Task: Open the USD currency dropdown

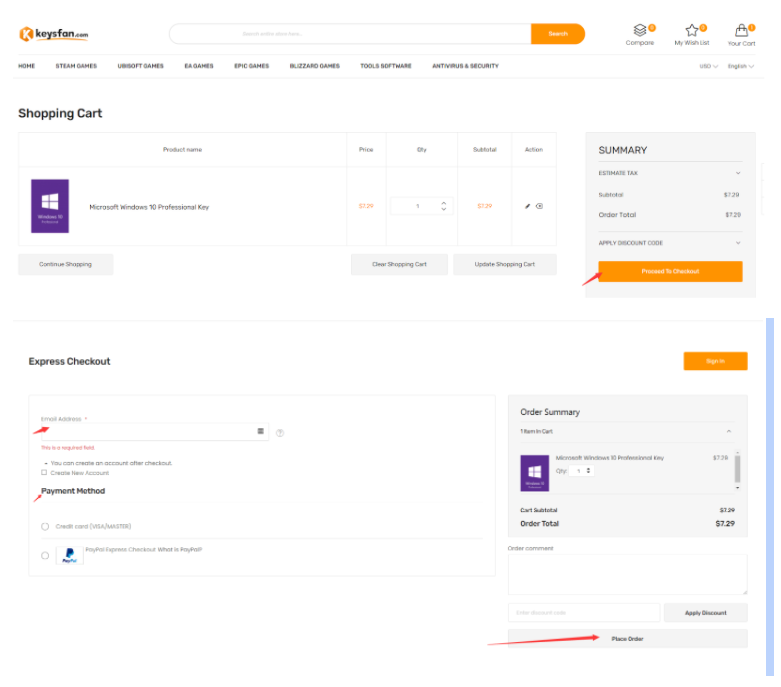Action: [708, 66]
